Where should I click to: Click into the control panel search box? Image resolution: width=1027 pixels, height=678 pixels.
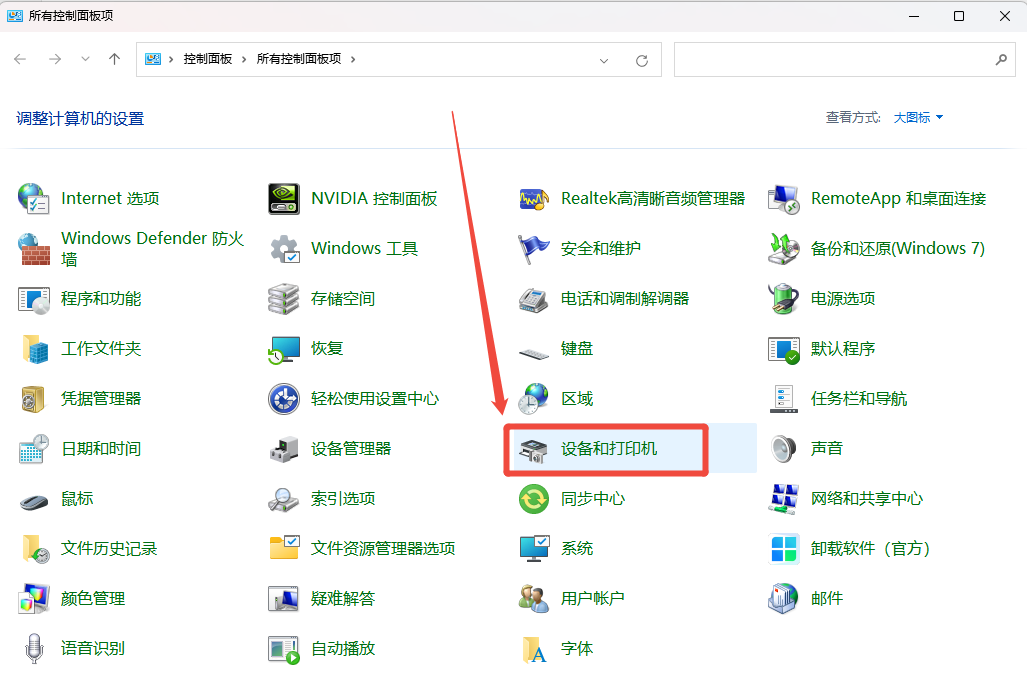(x=845, y=60)
